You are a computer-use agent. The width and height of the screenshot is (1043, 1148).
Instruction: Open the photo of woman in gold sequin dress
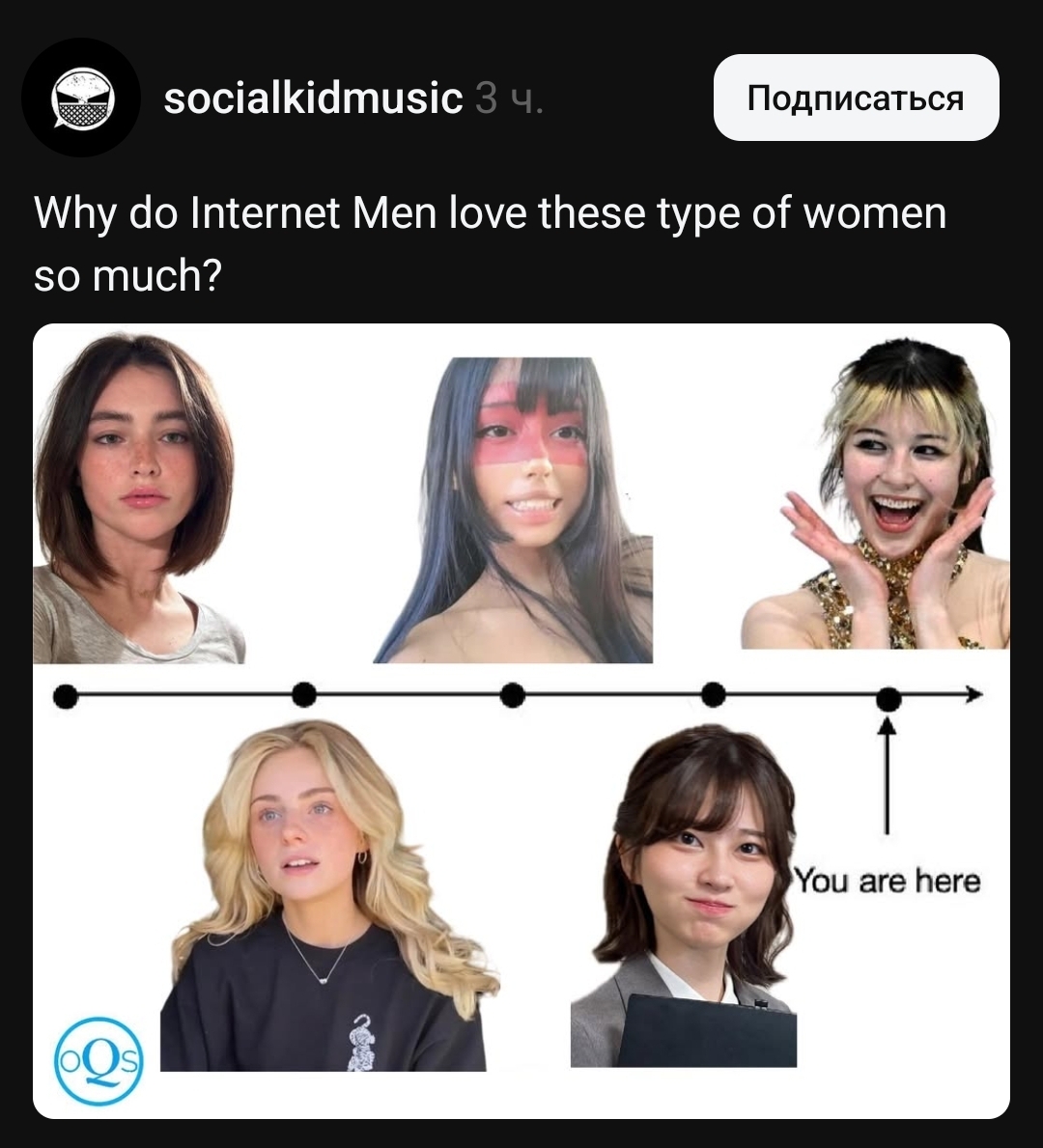875,493
